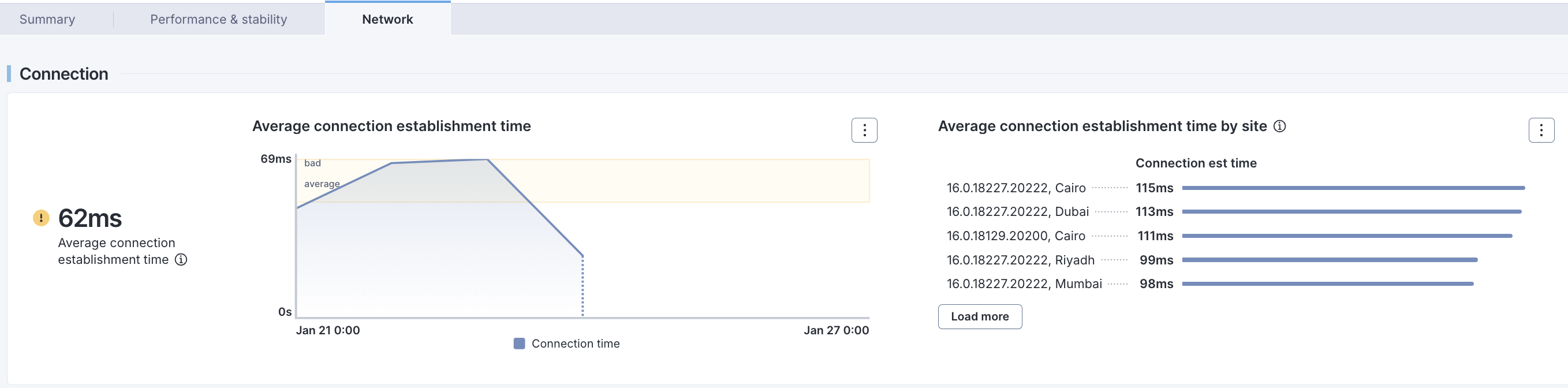
Task: Open the Summary tab
Action: coord(47,20)
